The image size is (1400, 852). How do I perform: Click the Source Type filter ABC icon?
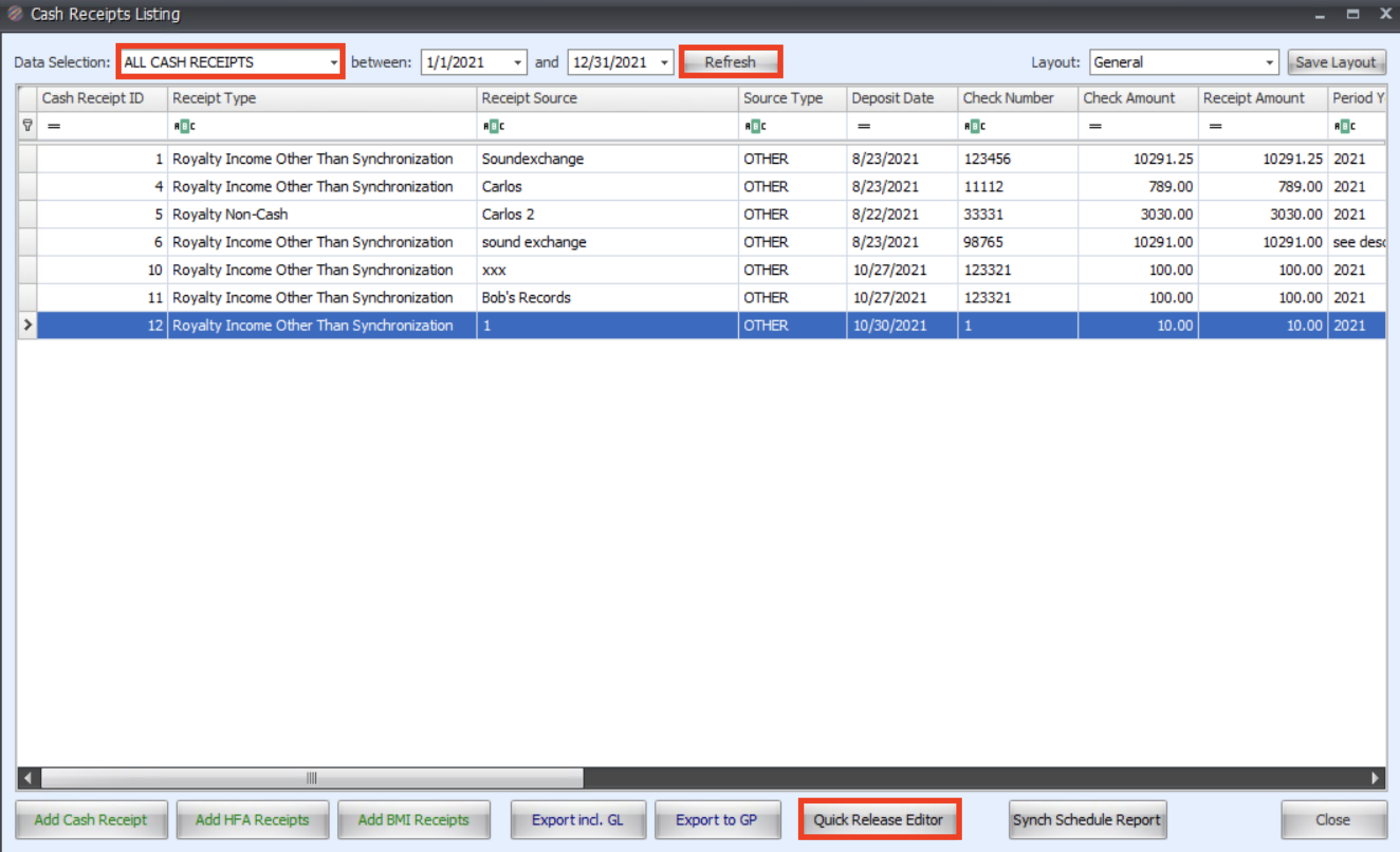(x=755, y=126)
